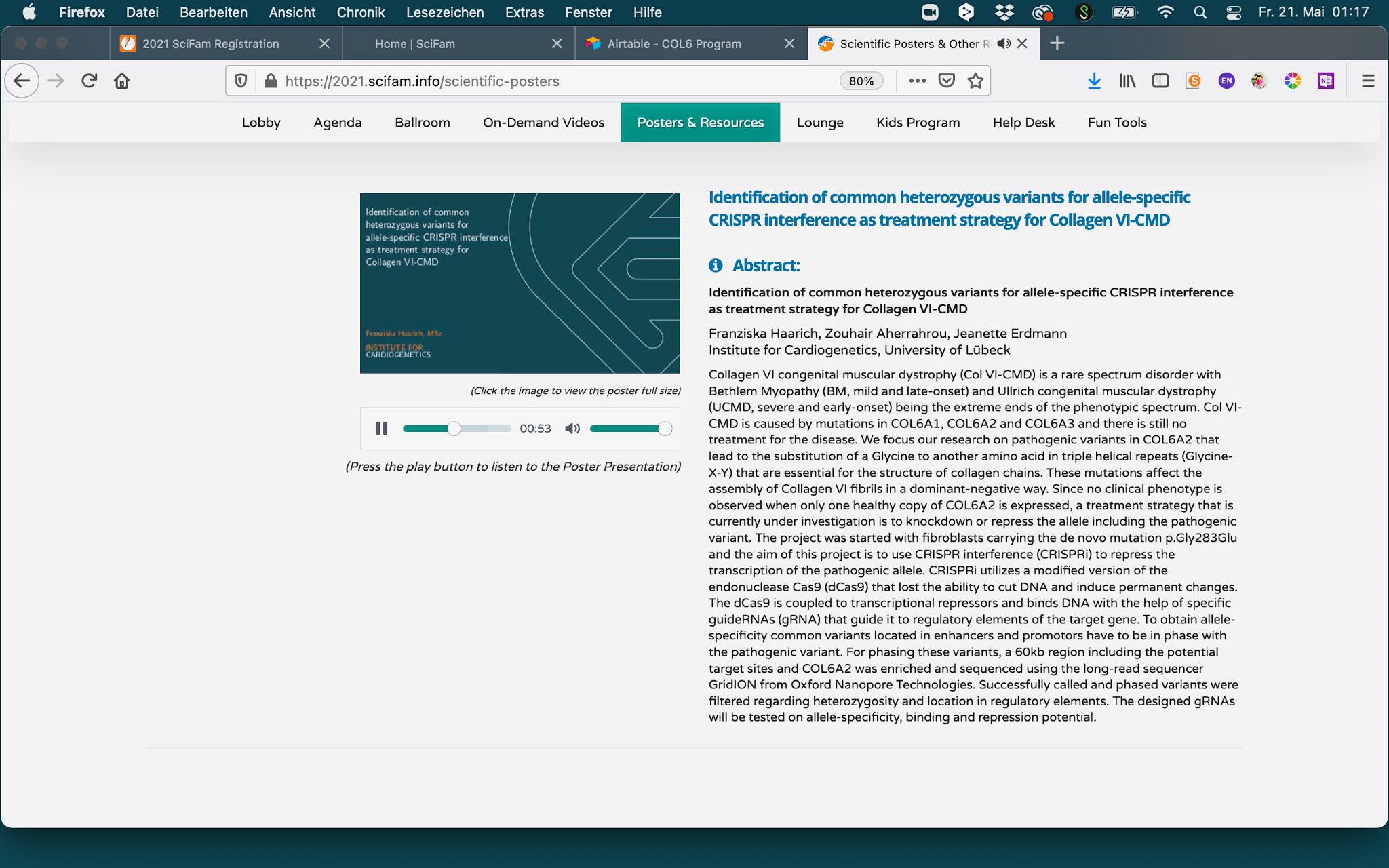1389x868 pixels.
Task: Go back to the previous page
Action: [x=22, y=81]
